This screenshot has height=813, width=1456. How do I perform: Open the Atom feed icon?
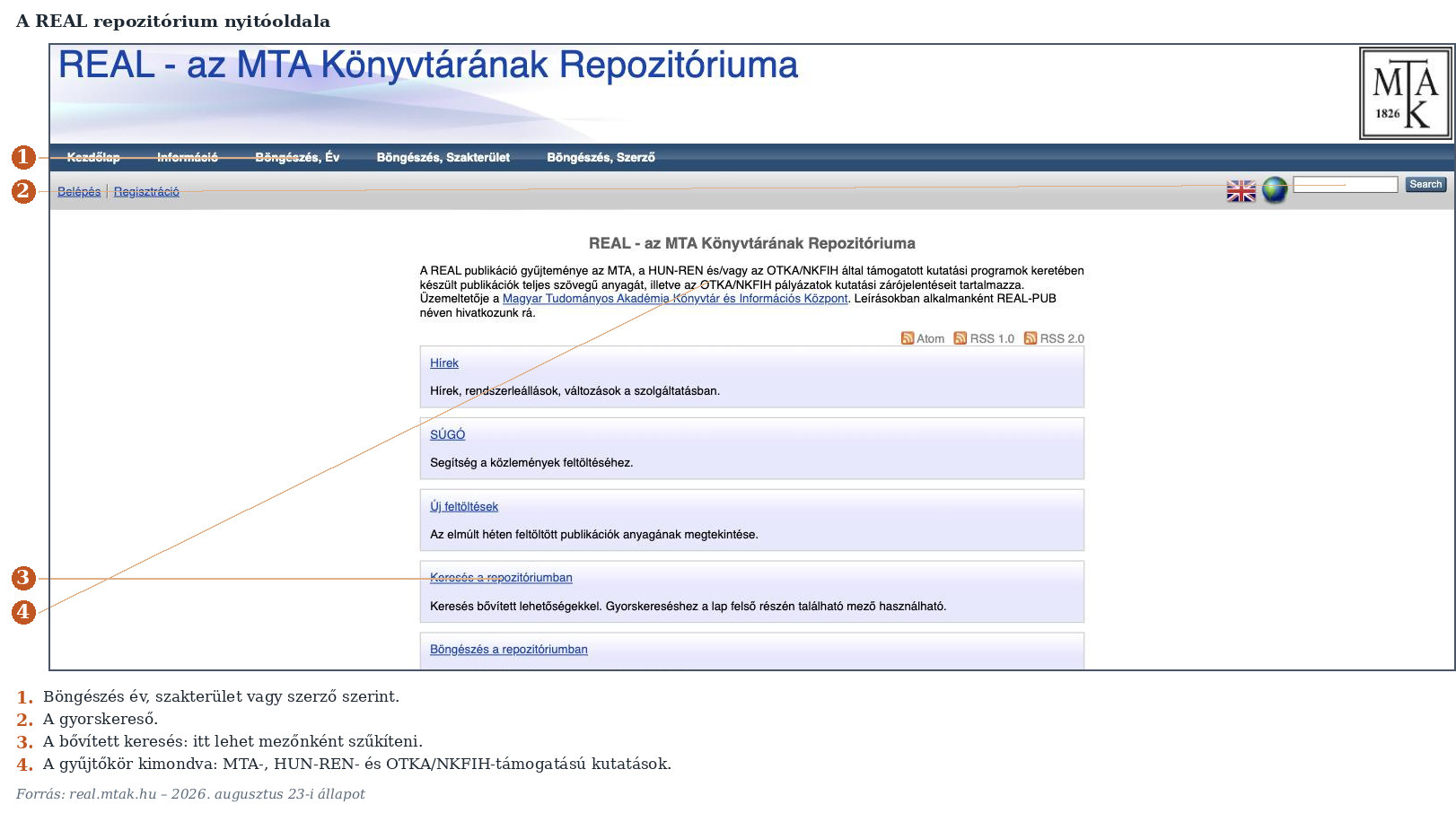coord(908,338)
